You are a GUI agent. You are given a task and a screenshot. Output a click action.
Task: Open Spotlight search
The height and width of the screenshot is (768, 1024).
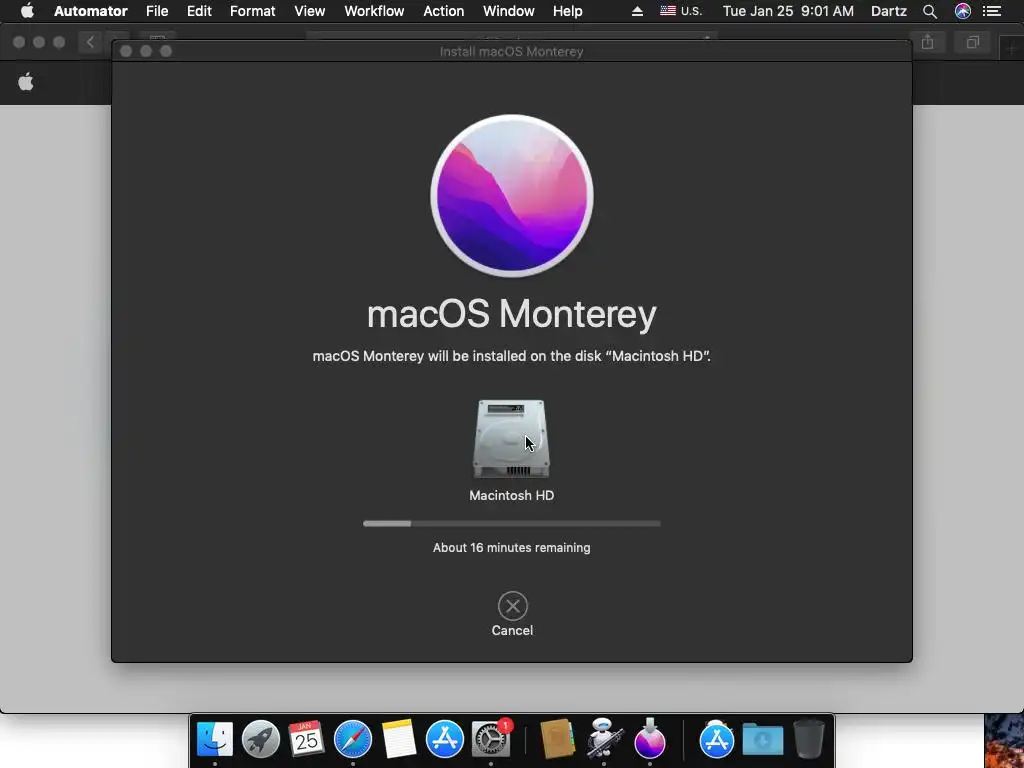tap(930, 11)
